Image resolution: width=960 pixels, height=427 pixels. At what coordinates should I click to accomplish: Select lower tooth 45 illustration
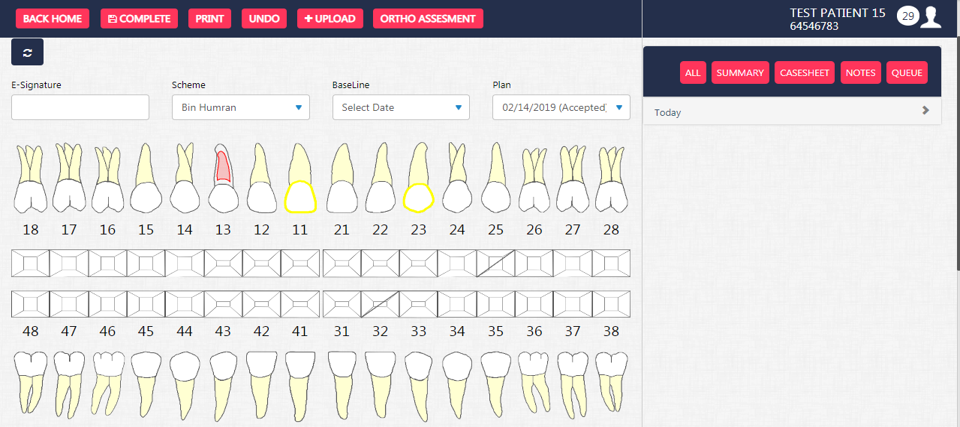(x=146, y=383)
